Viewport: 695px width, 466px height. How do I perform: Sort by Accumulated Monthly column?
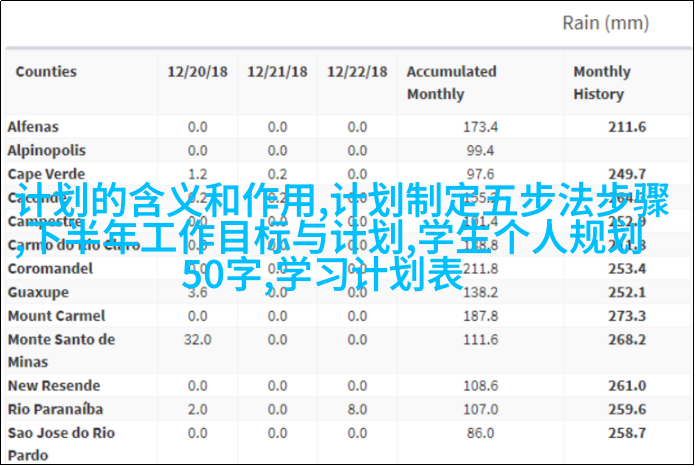[x=451, y=83]
